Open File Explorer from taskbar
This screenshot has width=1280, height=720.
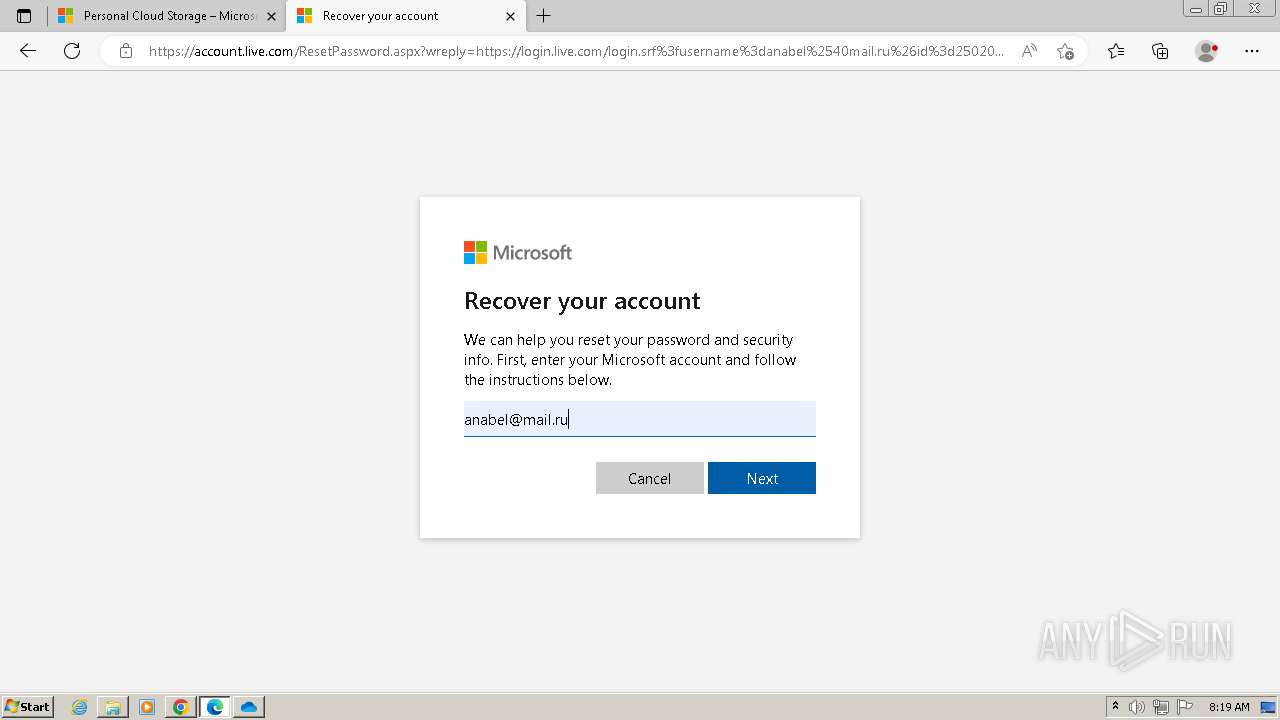coord(113,707)
